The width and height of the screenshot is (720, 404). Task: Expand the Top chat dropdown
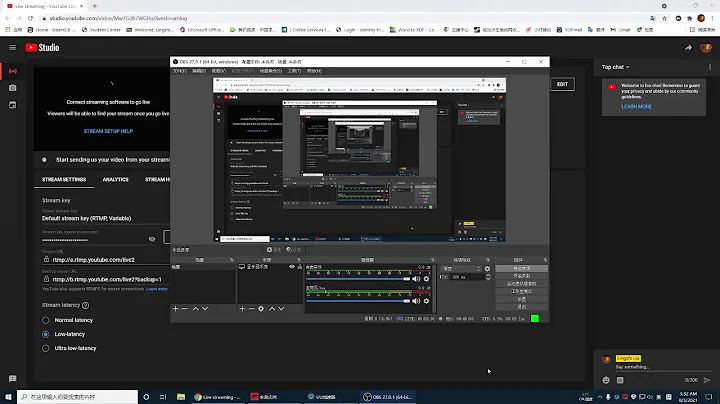(615, 67)
